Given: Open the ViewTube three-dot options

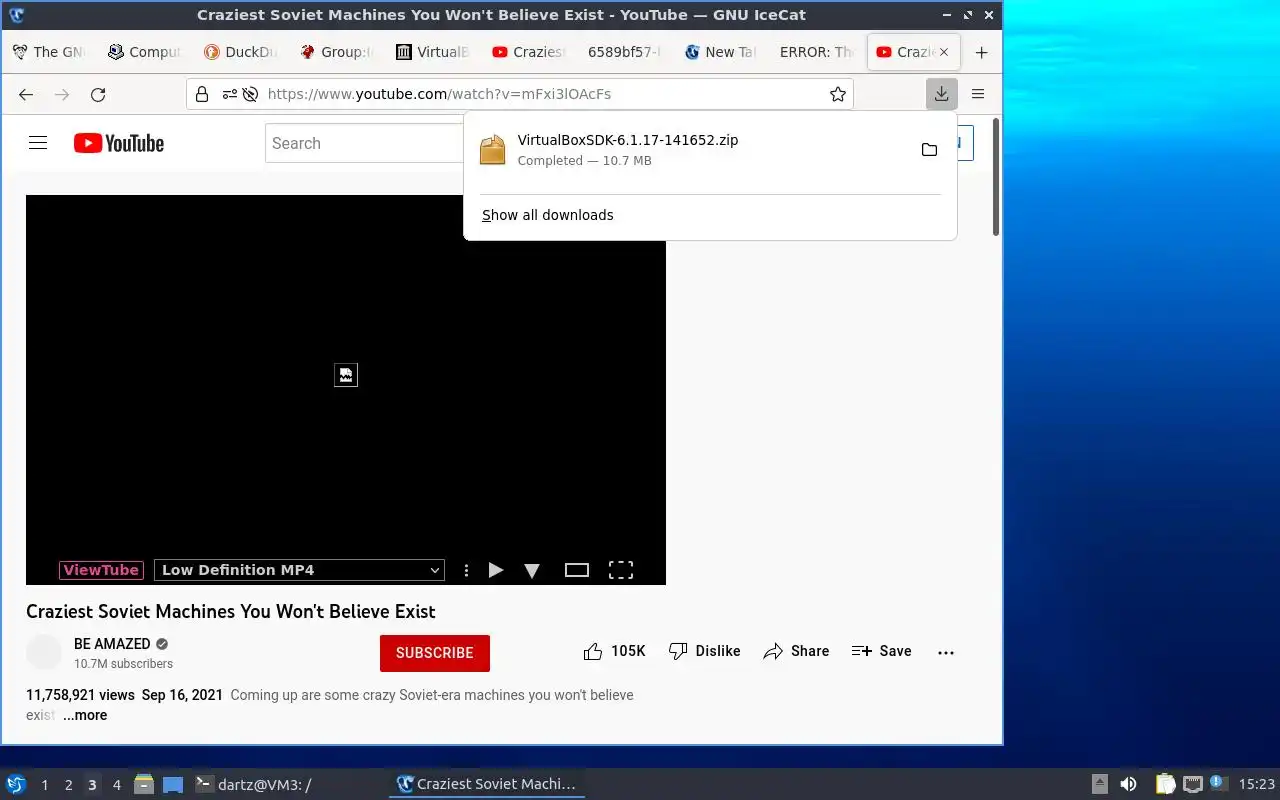Looking at the screenshot, I should click(466, 570).
